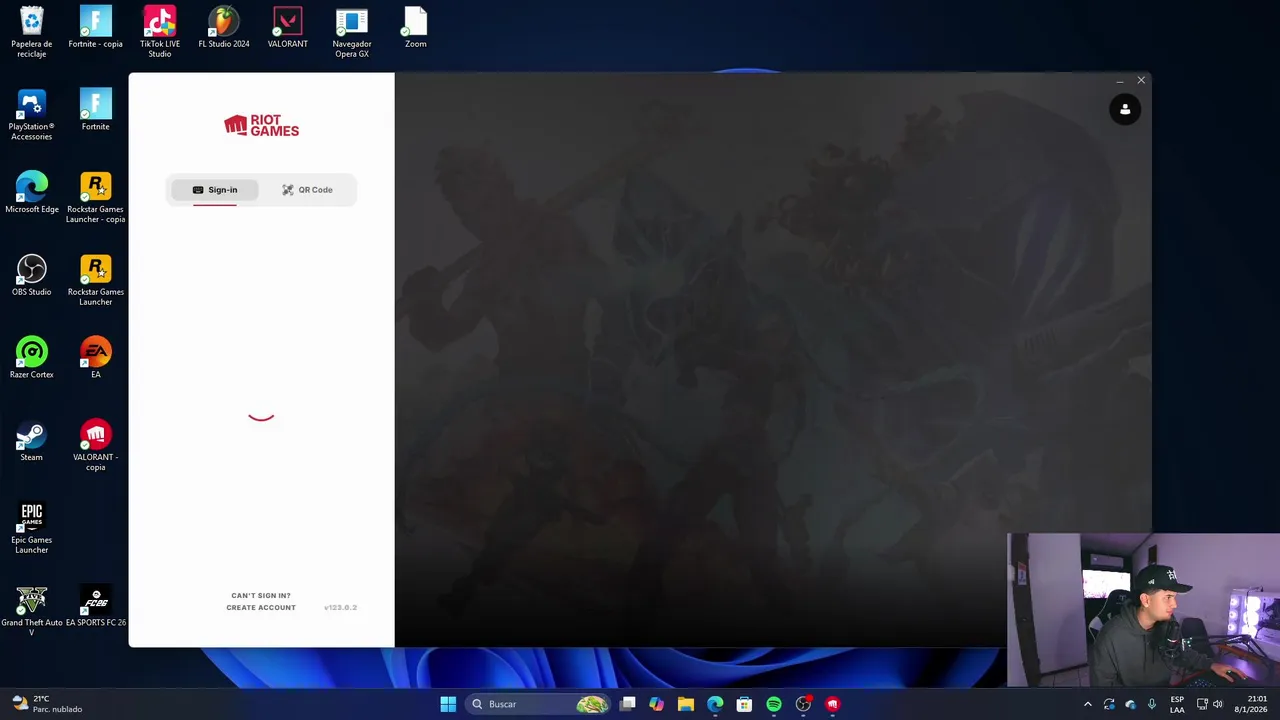Switch to the QR Code tab
Viewport: 1280px width, 720px height.
pyautogui.click(x=307, y=190)
